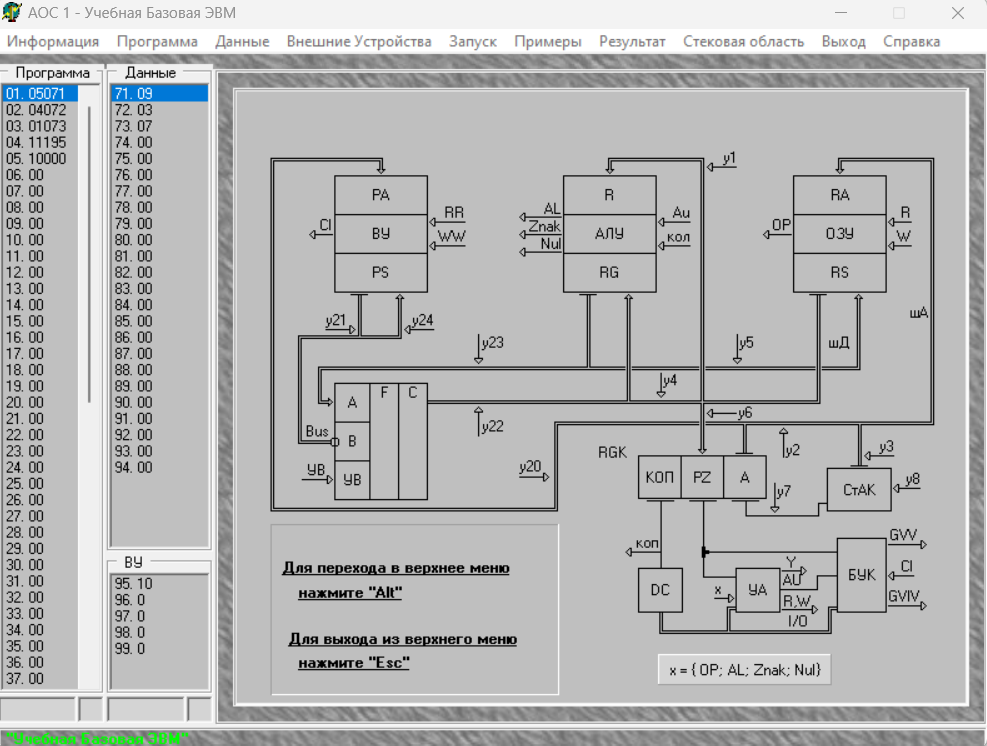Viewport: 987px width, 746px height.
Task: Select data row 72. 03
Action: point(160,110)
